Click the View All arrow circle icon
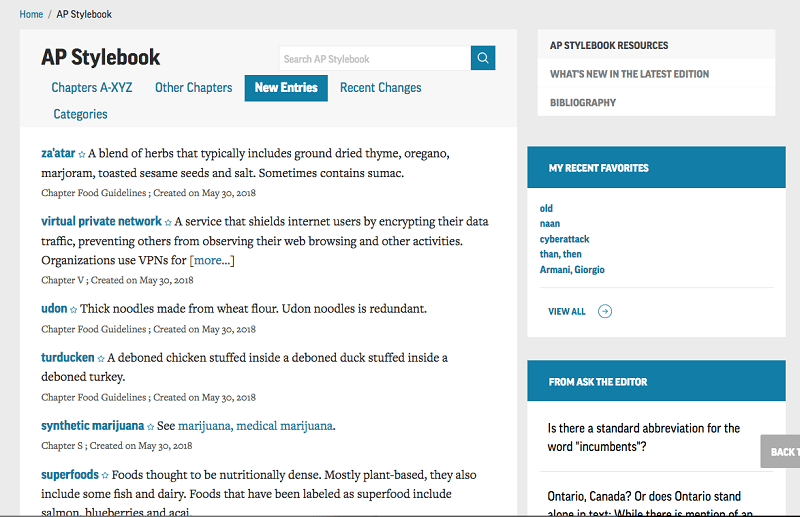 (605, 311)
